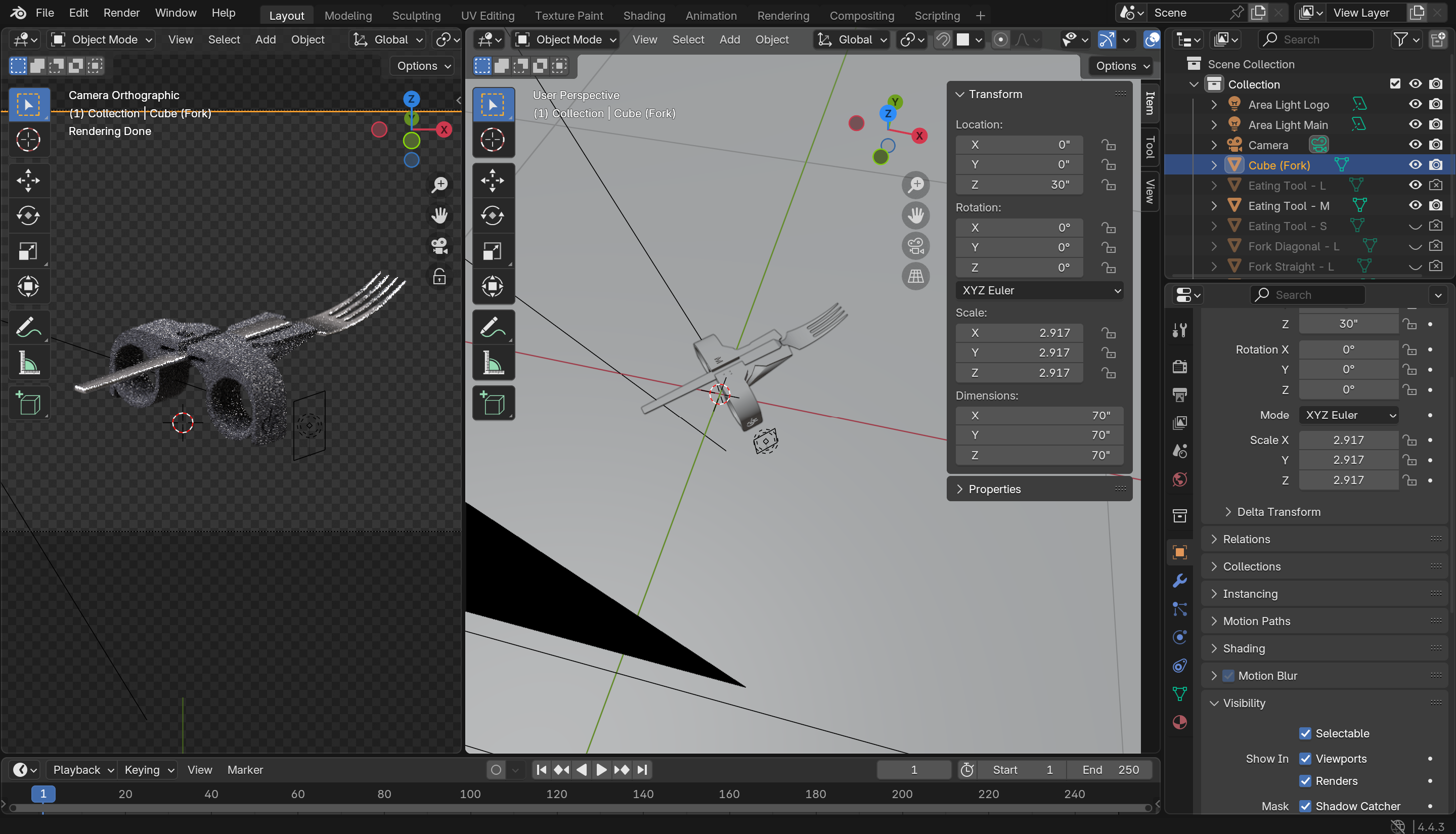
Task: Jump to last frame button
Action: [642, 770]
